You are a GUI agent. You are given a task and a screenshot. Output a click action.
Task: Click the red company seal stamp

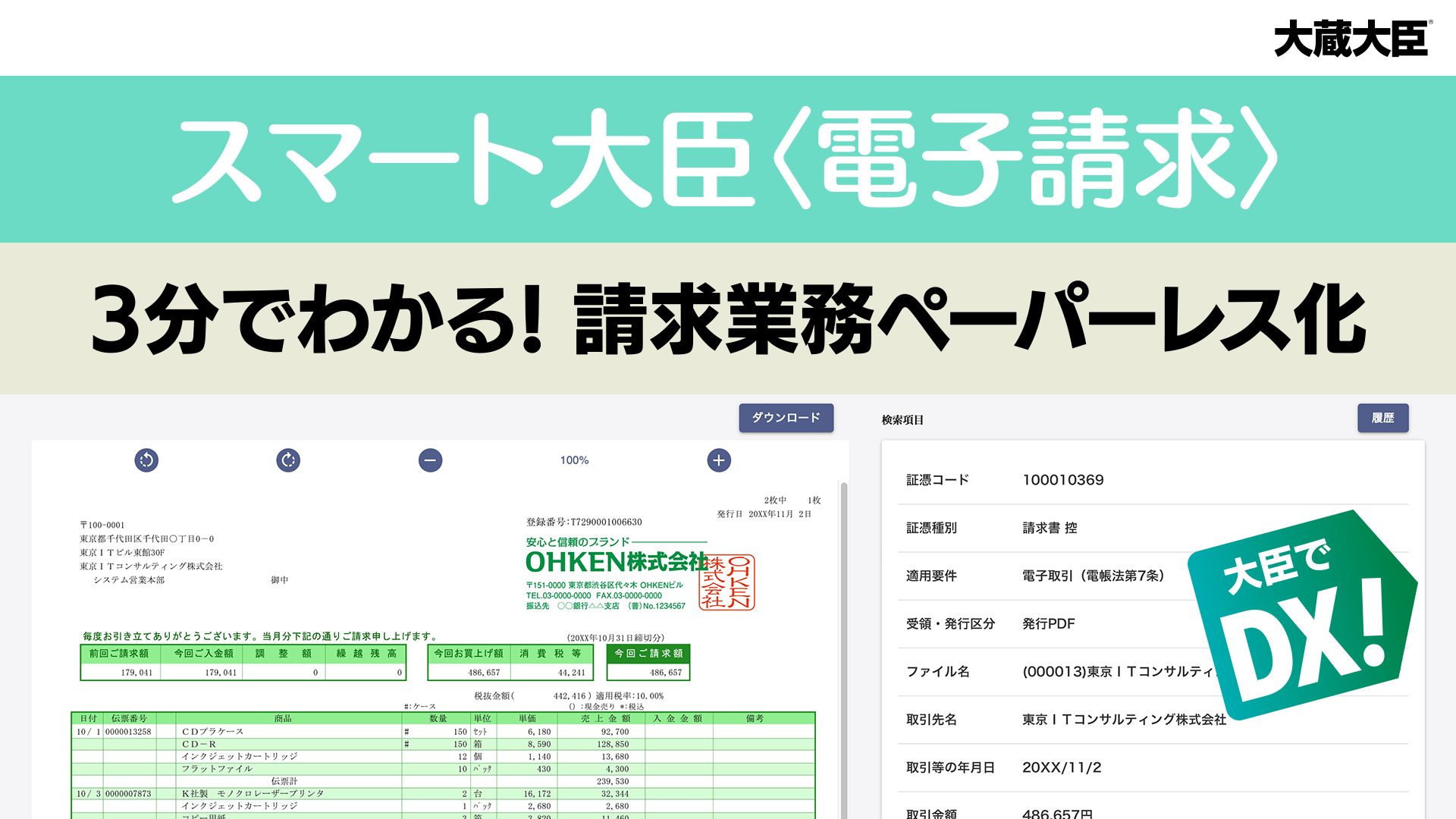click(726, 582)
